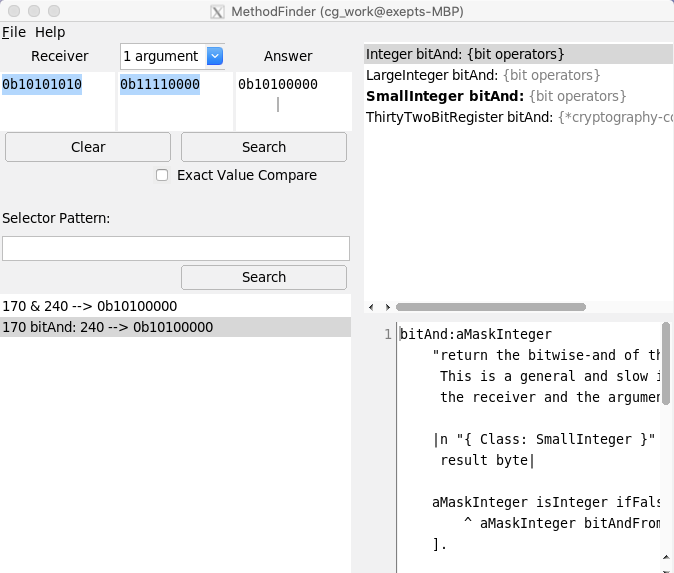The width and height of the screenshot is (674, 573).
Task: Expand the argument count dropdown
Action: (214, 56)
